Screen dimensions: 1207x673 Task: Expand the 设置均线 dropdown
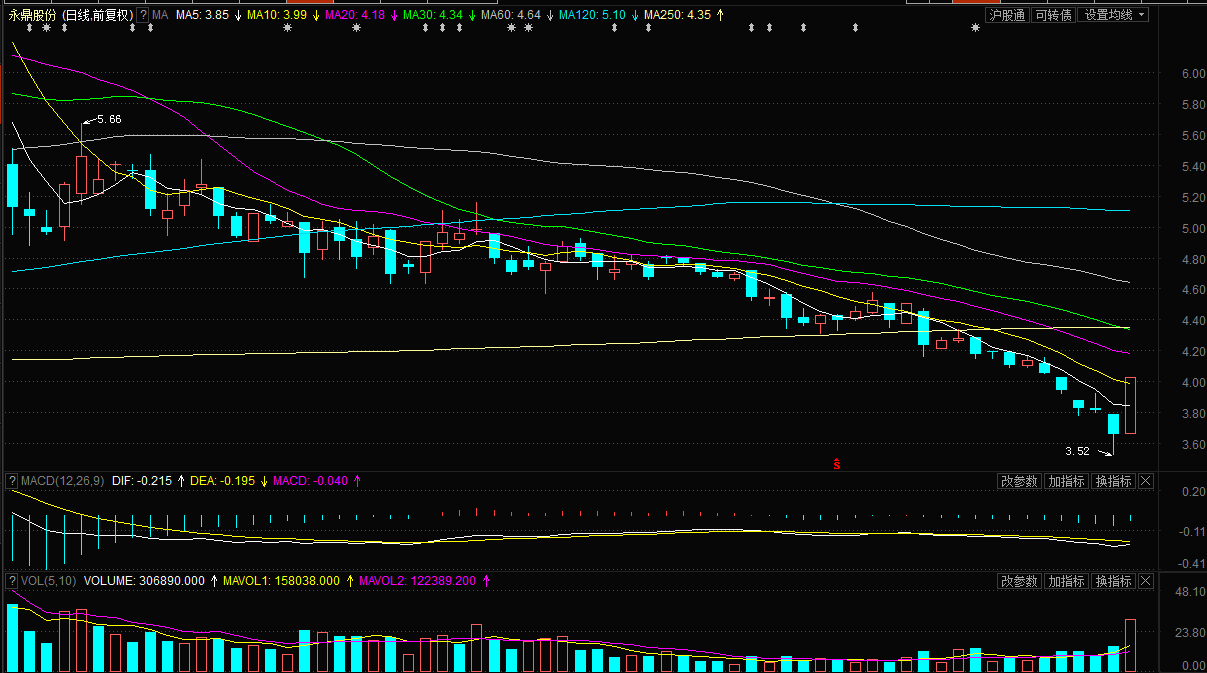(1114, 15)
